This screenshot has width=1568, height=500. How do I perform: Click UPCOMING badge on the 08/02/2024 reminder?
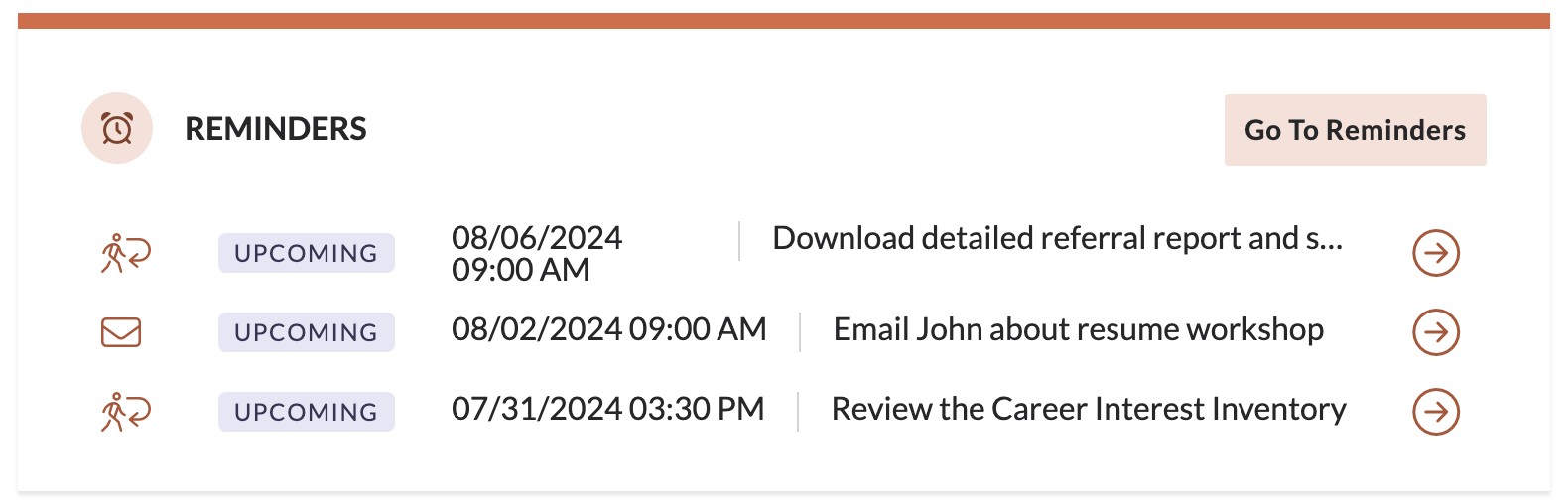click(x=306, y=332)
